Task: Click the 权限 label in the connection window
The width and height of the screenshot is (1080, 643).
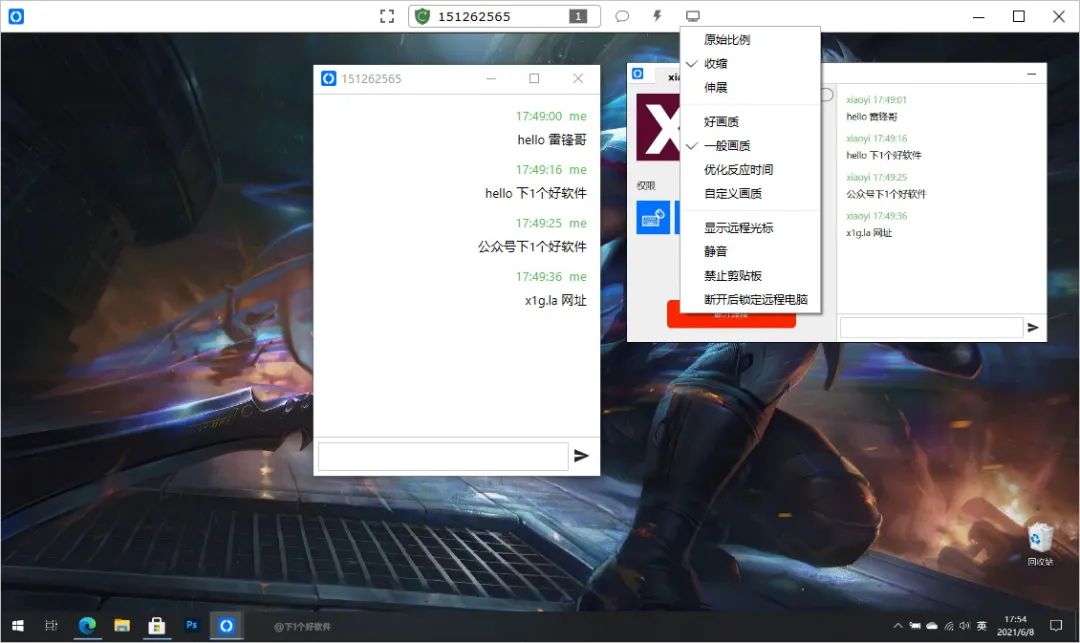Action: 646,186
